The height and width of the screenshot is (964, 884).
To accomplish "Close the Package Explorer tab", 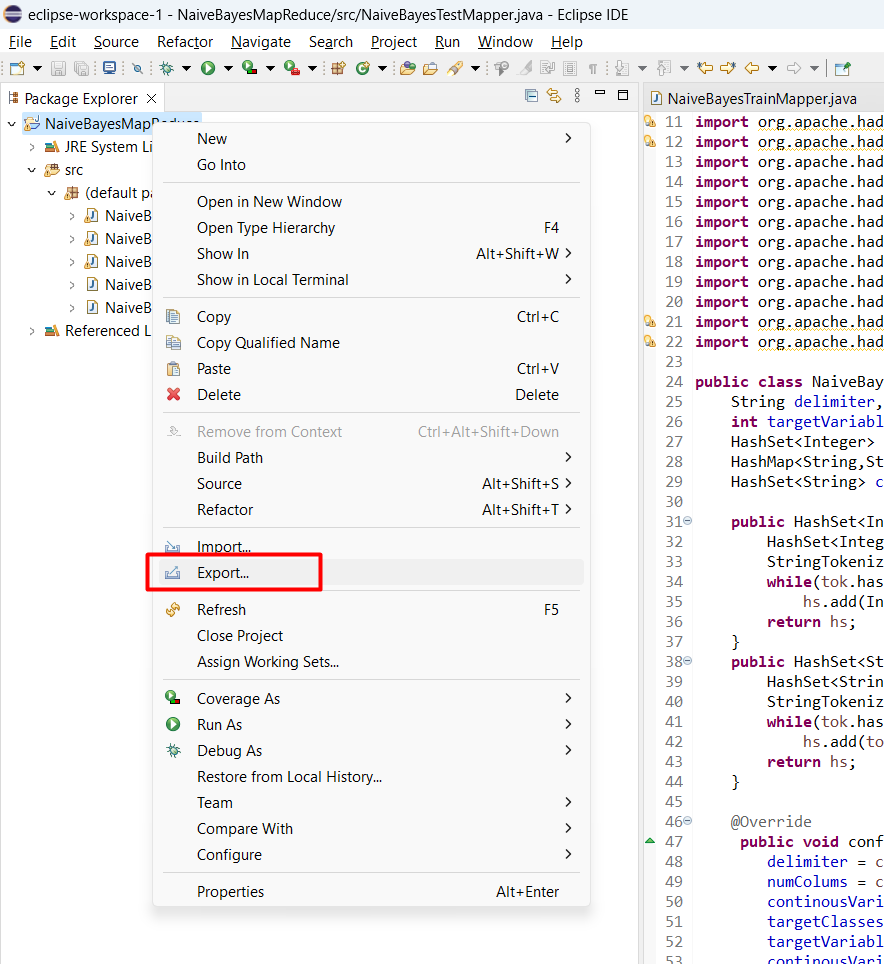I will click(152, 98).
